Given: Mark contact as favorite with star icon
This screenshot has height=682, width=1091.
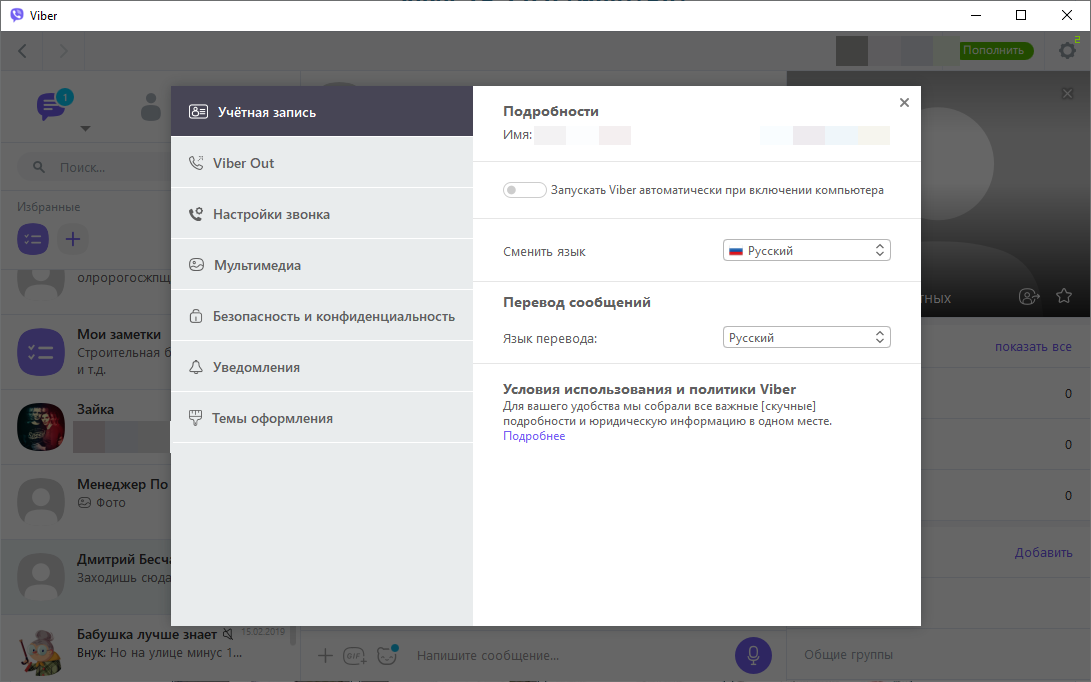Looking at the screenshot, I should pyautogui.click(x=1064, y=296).
